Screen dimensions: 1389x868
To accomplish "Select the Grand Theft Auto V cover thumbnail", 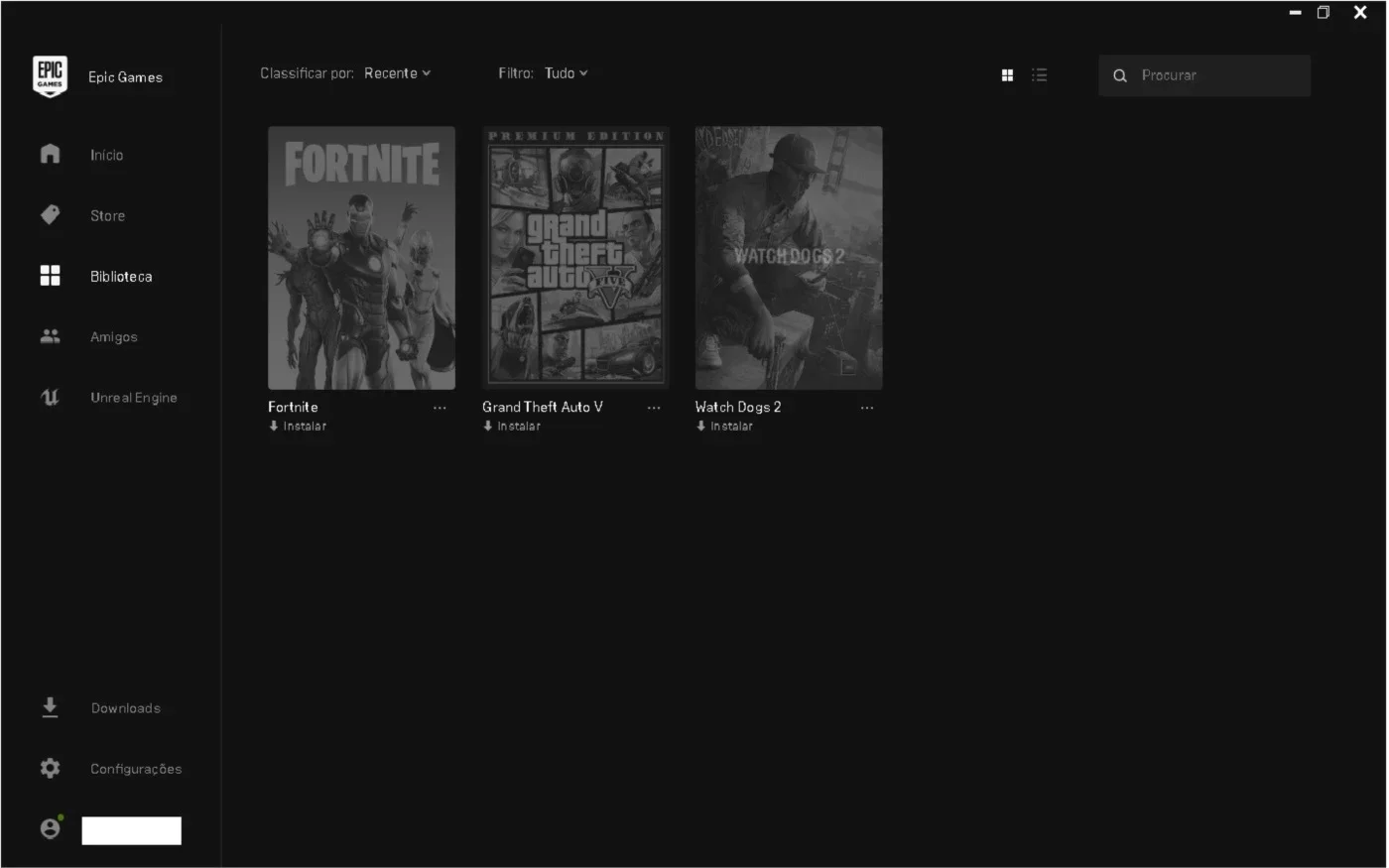I will [575, 258].
